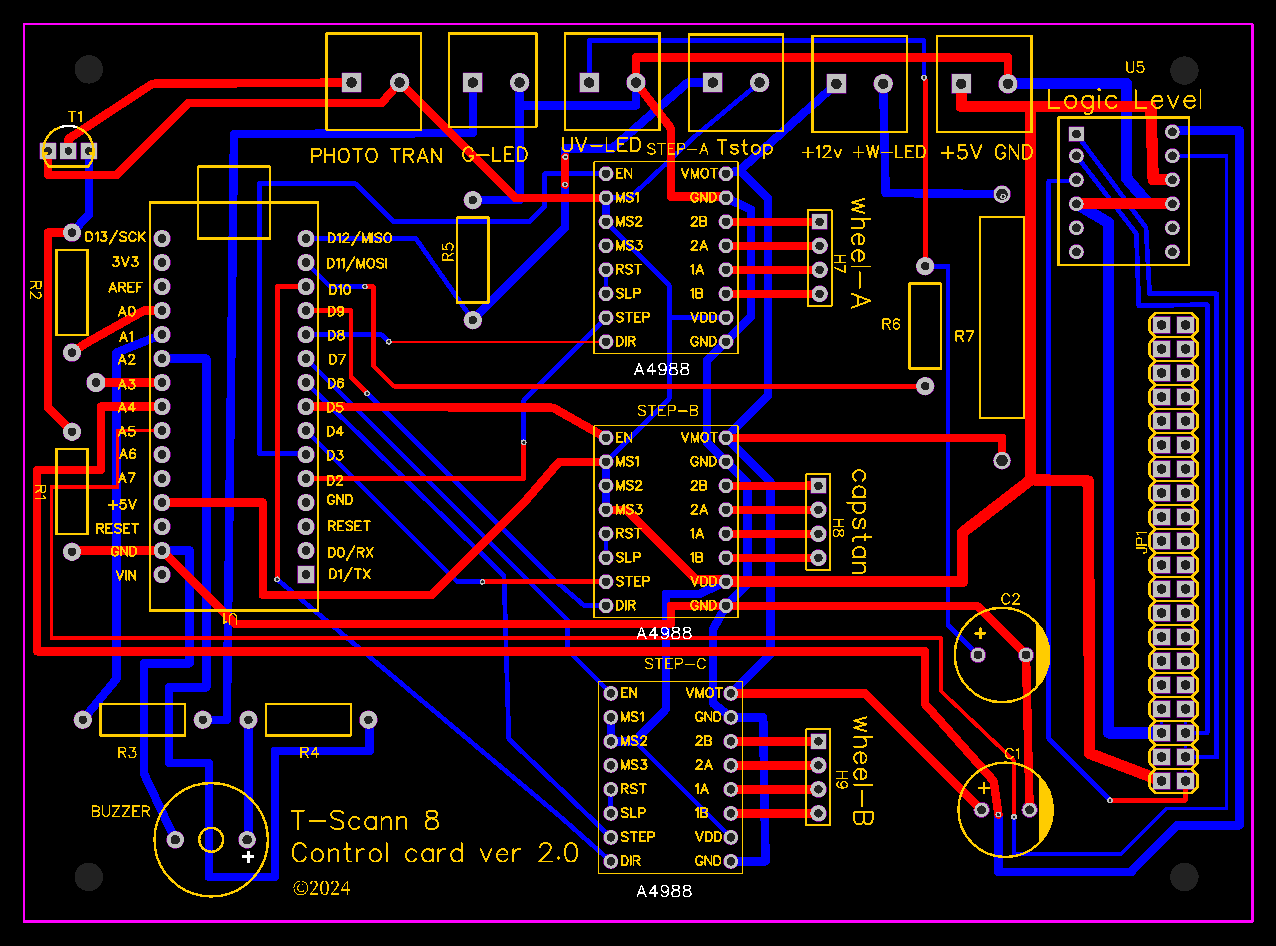Click the Tstop label
The image size is (1276, 946).
744,148
